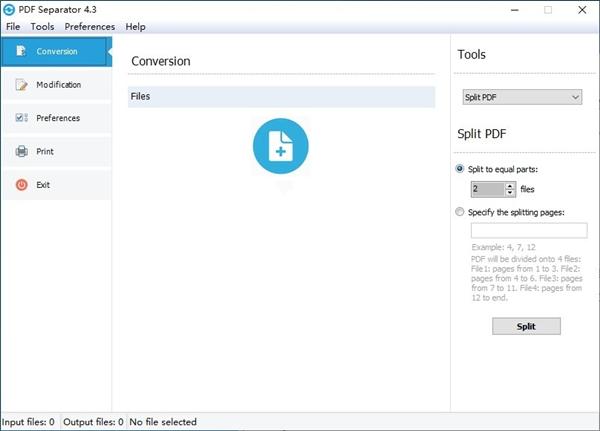Viewport: 600px width, 431px height.
Task: Click the Tools panel heading
Action: click(471, 54)
